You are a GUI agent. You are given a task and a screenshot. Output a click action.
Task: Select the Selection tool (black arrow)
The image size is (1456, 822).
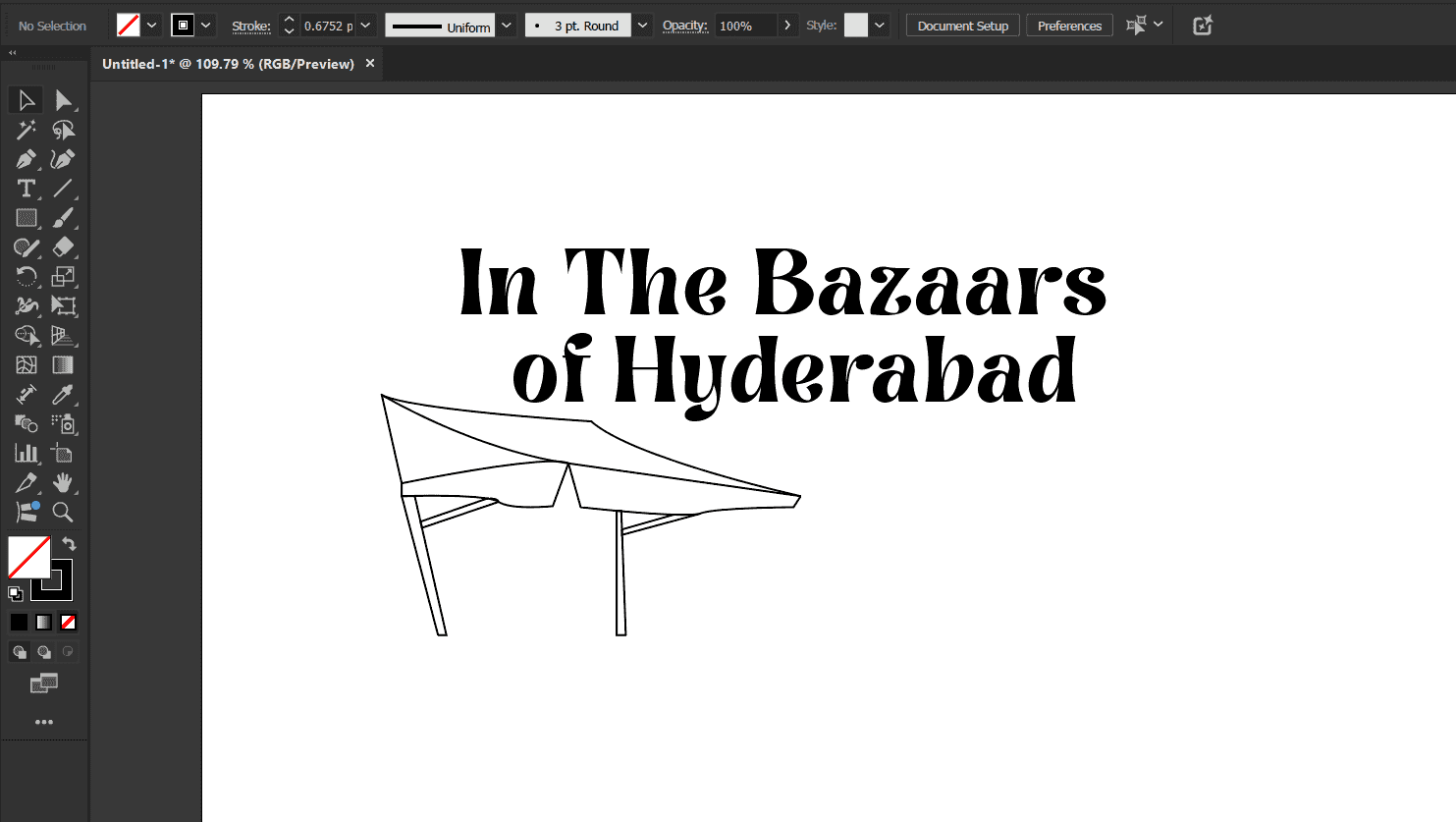click(x=27, y=100)
